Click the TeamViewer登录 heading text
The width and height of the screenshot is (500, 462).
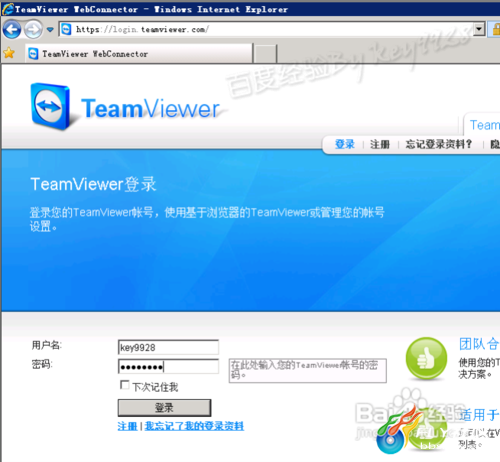pos(93,184)
